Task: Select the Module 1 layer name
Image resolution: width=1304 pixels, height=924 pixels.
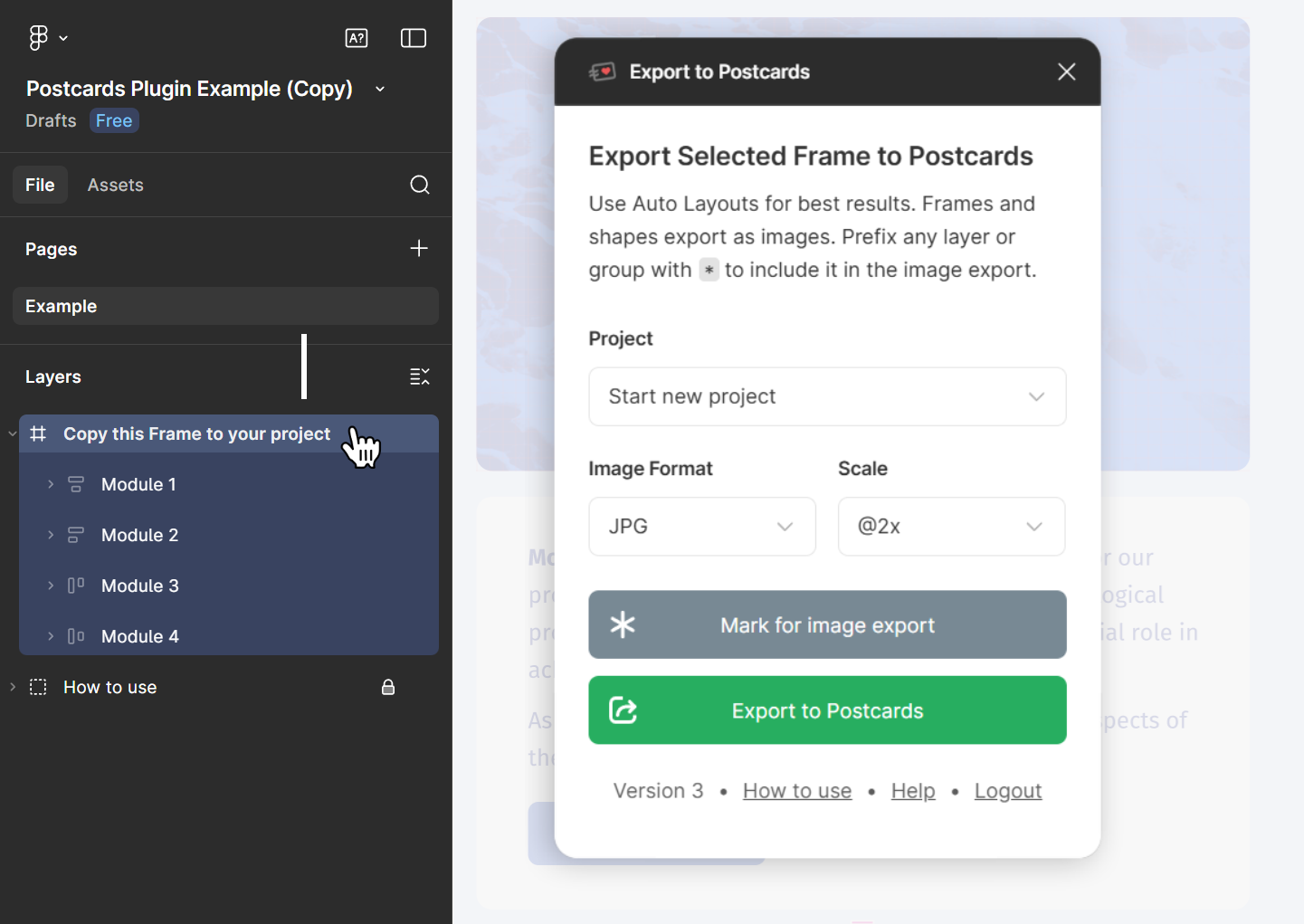Action: point(138,484)
